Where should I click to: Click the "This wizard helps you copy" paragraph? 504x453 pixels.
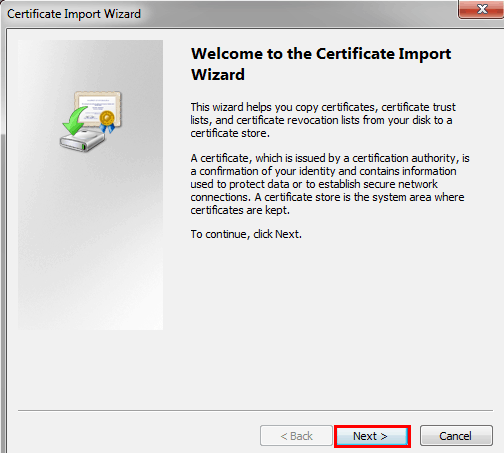click(323, 120)
